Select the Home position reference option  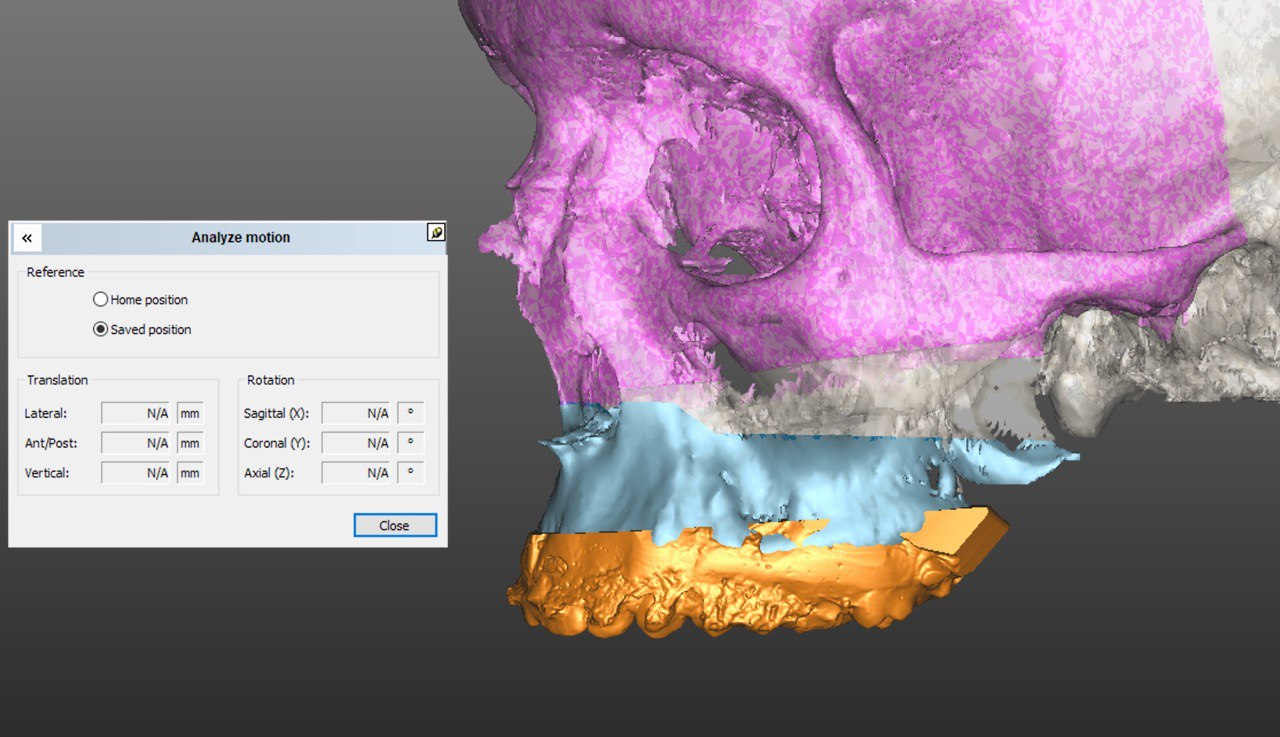(x=101, y=300)
